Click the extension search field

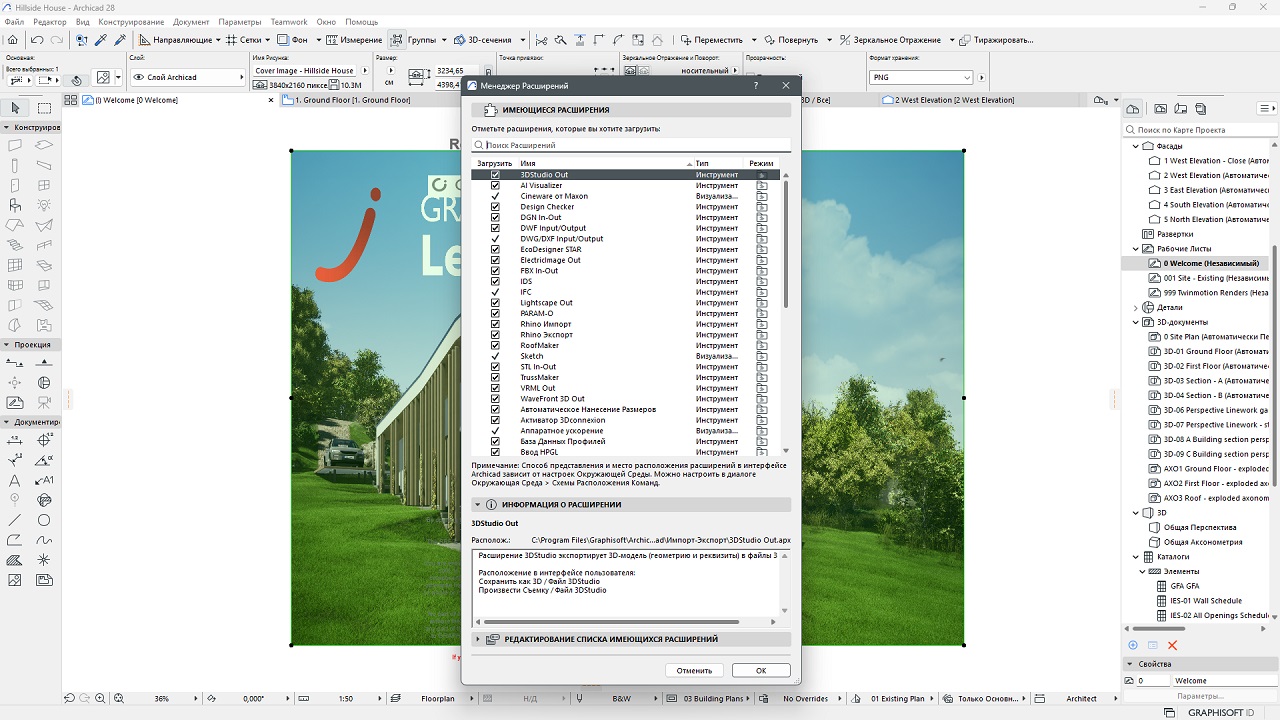click(x=632, y=145)
